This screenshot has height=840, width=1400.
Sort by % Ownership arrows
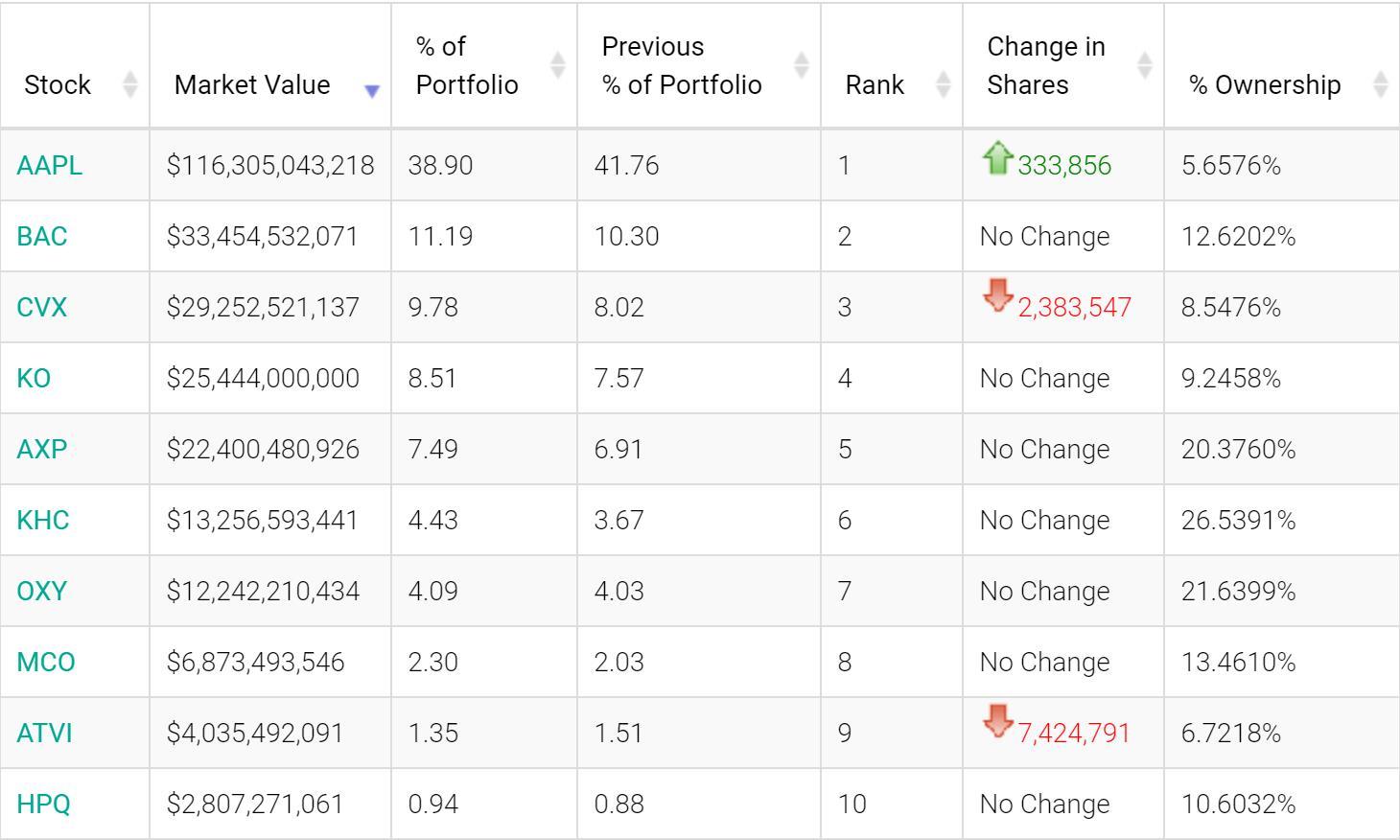pos(1381,84)
